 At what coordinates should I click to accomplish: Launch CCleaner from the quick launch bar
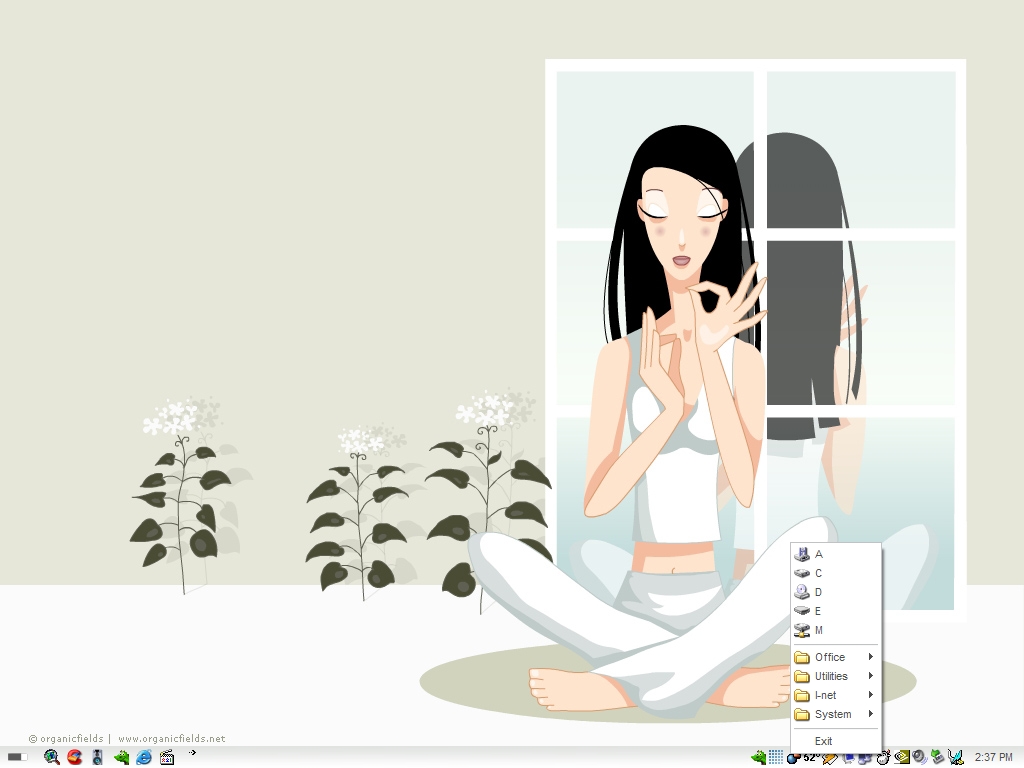click(75, 757)
